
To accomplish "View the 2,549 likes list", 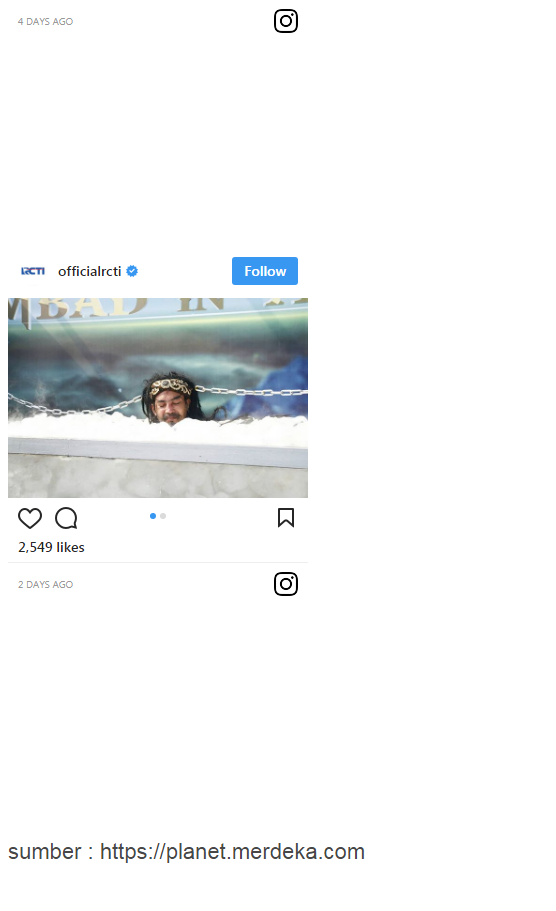I will pos(51,547).
